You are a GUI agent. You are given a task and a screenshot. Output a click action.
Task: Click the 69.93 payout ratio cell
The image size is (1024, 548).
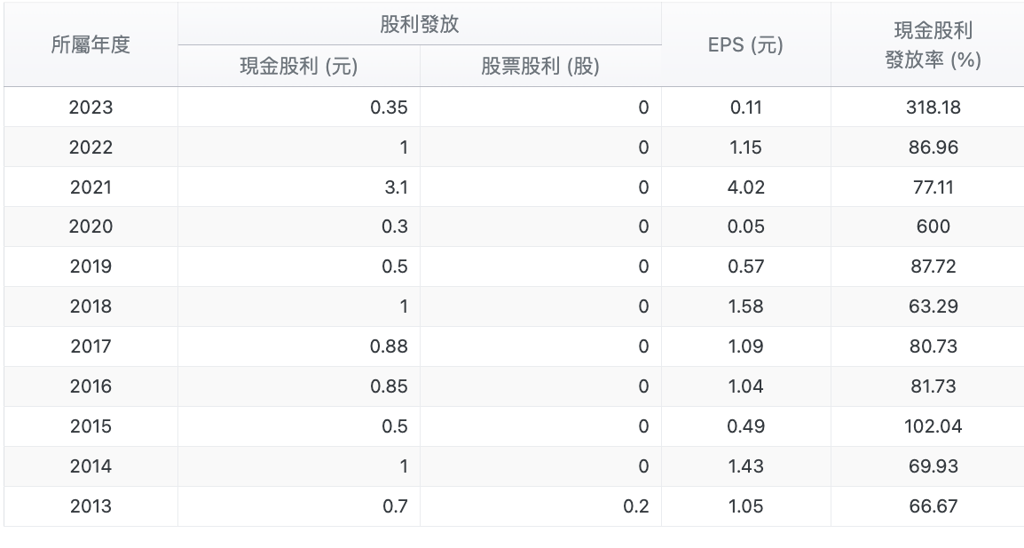933,466
